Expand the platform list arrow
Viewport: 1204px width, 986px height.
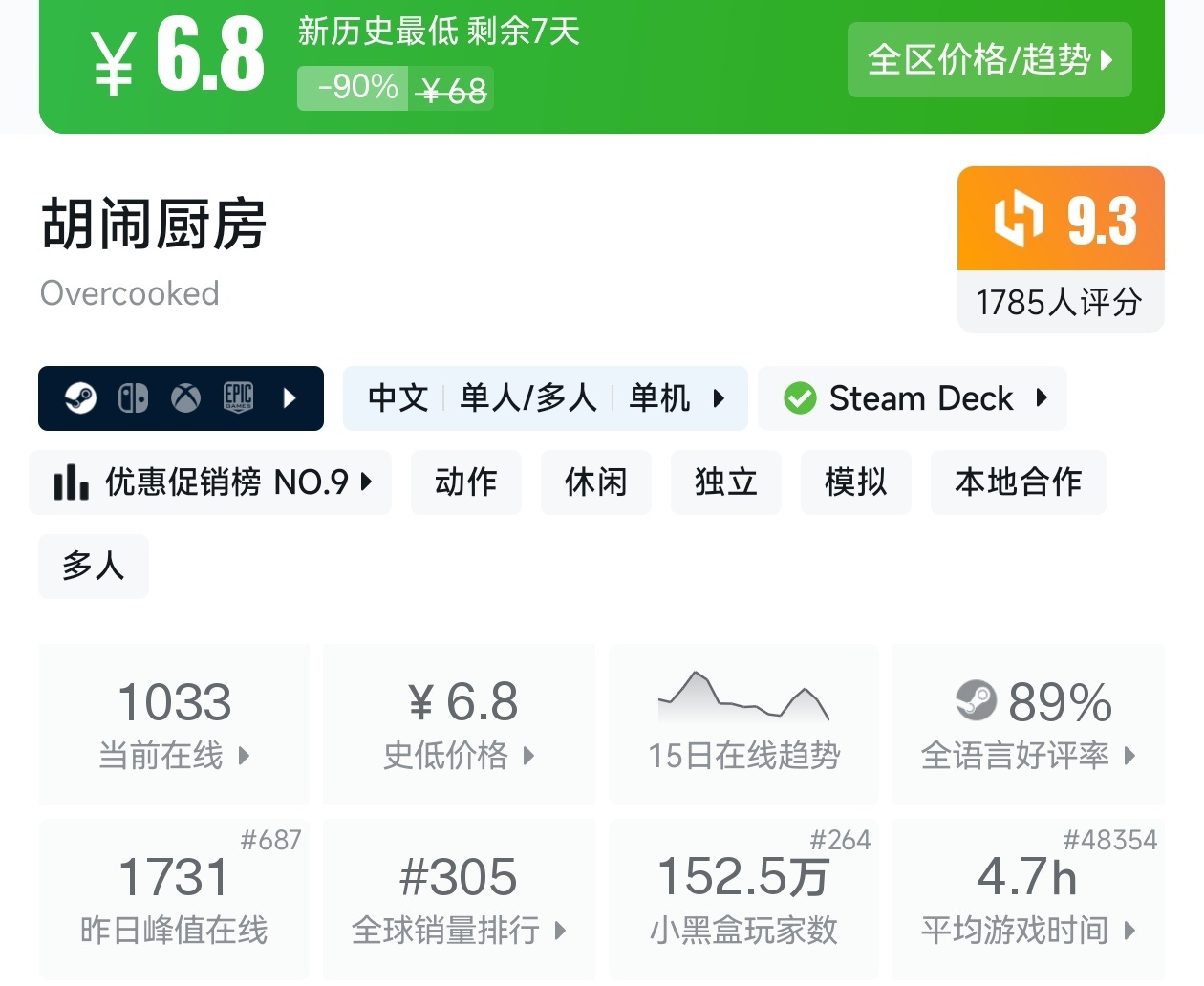pyautogui.click(x=290, y=397)
